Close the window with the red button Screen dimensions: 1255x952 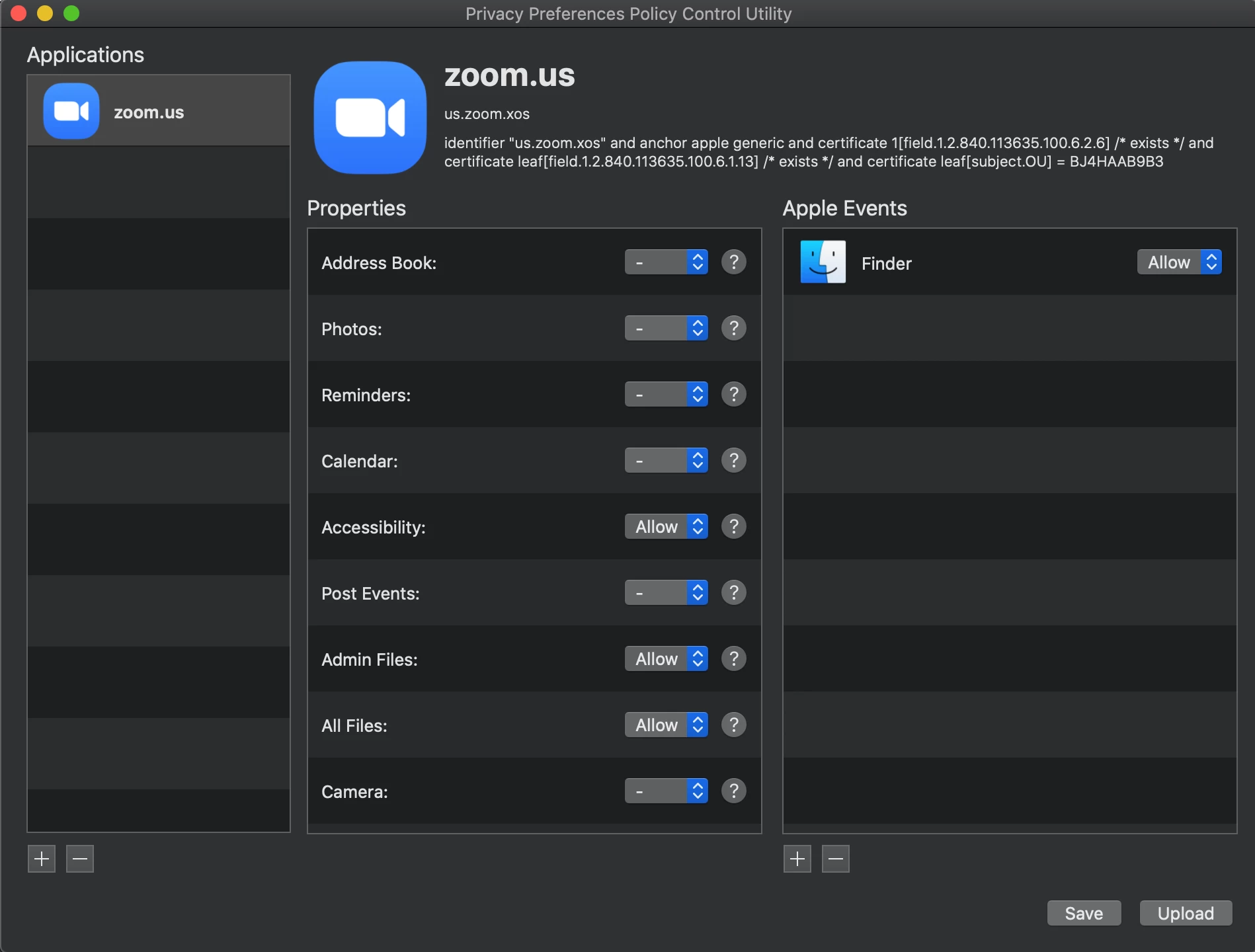(19, 13)
